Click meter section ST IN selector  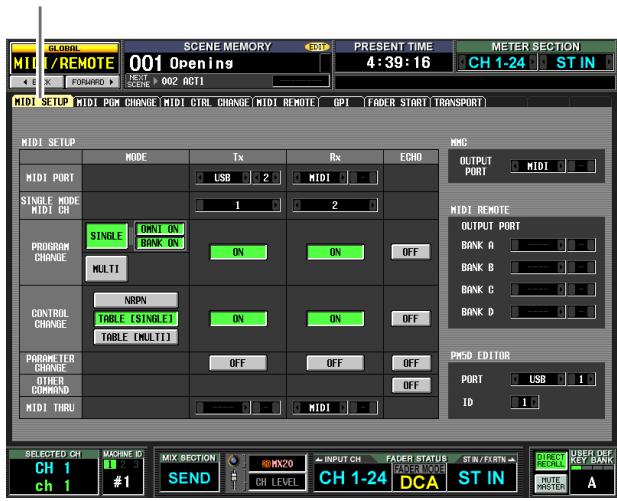point(576,63)
